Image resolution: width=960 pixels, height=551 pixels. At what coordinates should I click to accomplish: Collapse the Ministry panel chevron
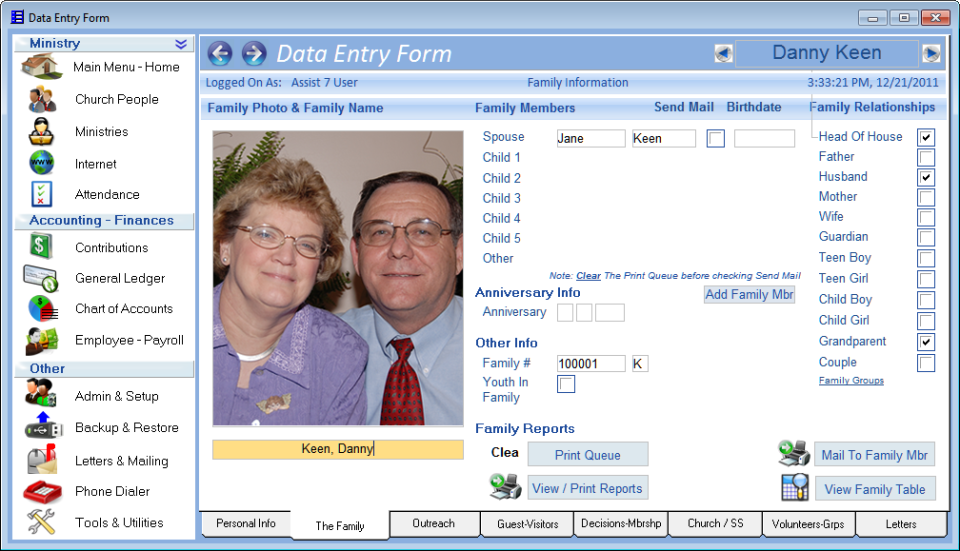pos(181,44)
